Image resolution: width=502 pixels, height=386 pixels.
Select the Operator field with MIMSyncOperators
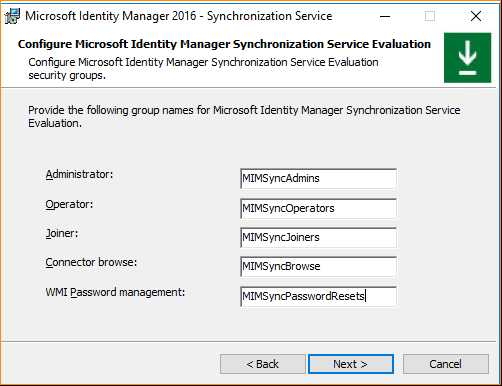tap(318, 208)
